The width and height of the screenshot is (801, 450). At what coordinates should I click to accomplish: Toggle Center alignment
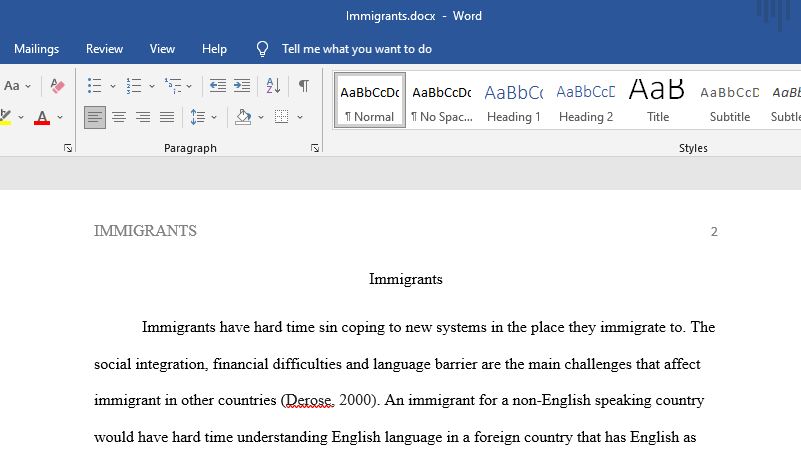(119, 117)
